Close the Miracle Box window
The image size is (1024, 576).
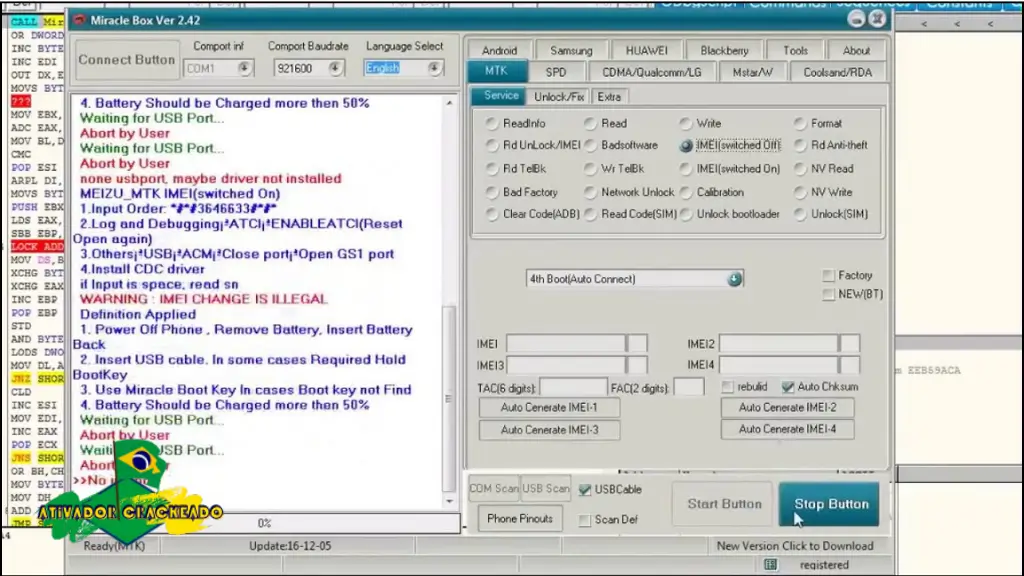tap(877, 19)
